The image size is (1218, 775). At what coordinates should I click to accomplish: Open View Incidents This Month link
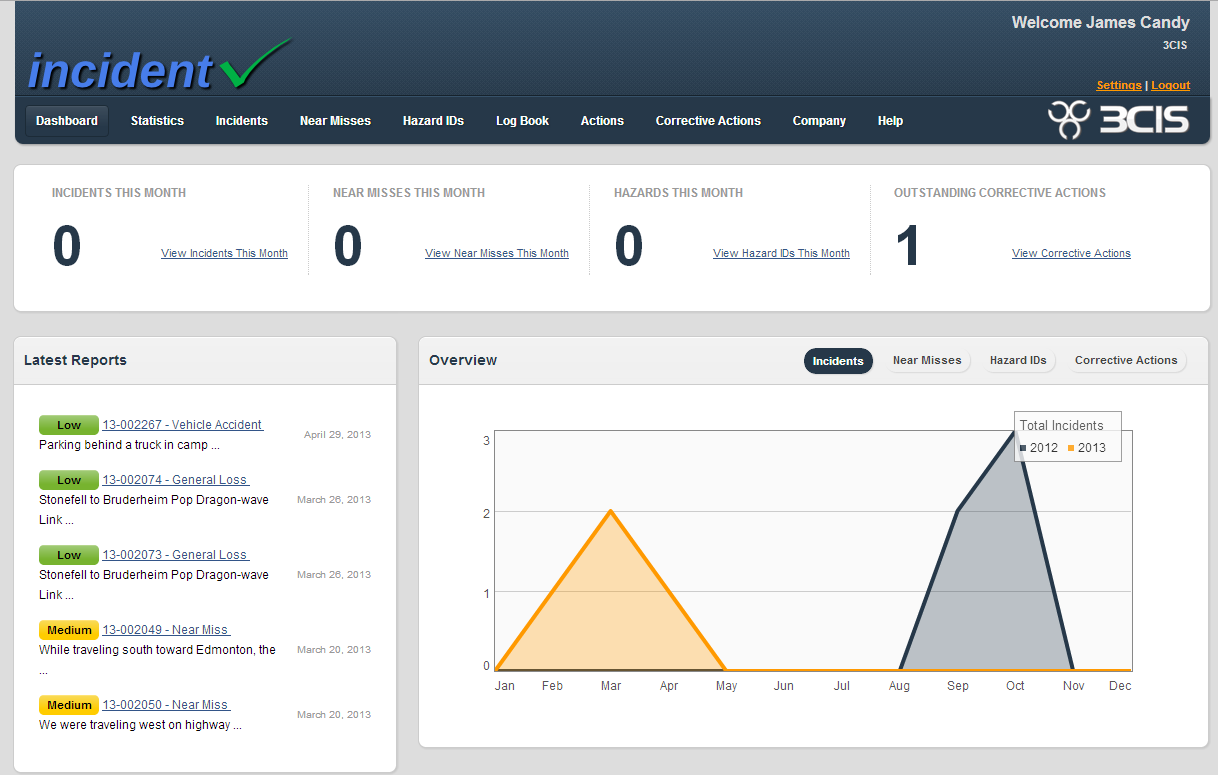click(x=224, y=254)
